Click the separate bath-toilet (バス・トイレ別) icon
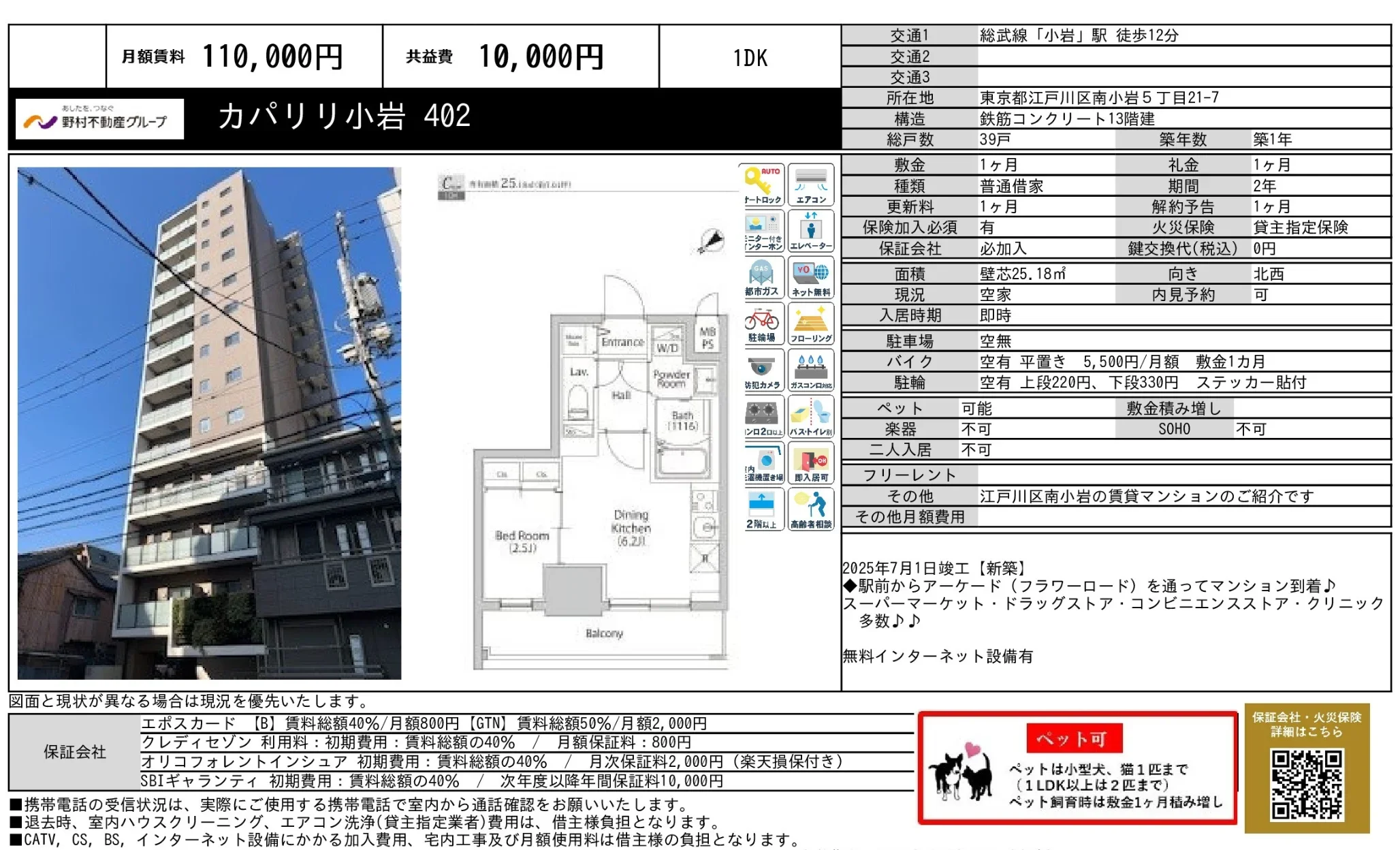The height and width of the screenshot is (850, 1400). [x=811, y=416]
